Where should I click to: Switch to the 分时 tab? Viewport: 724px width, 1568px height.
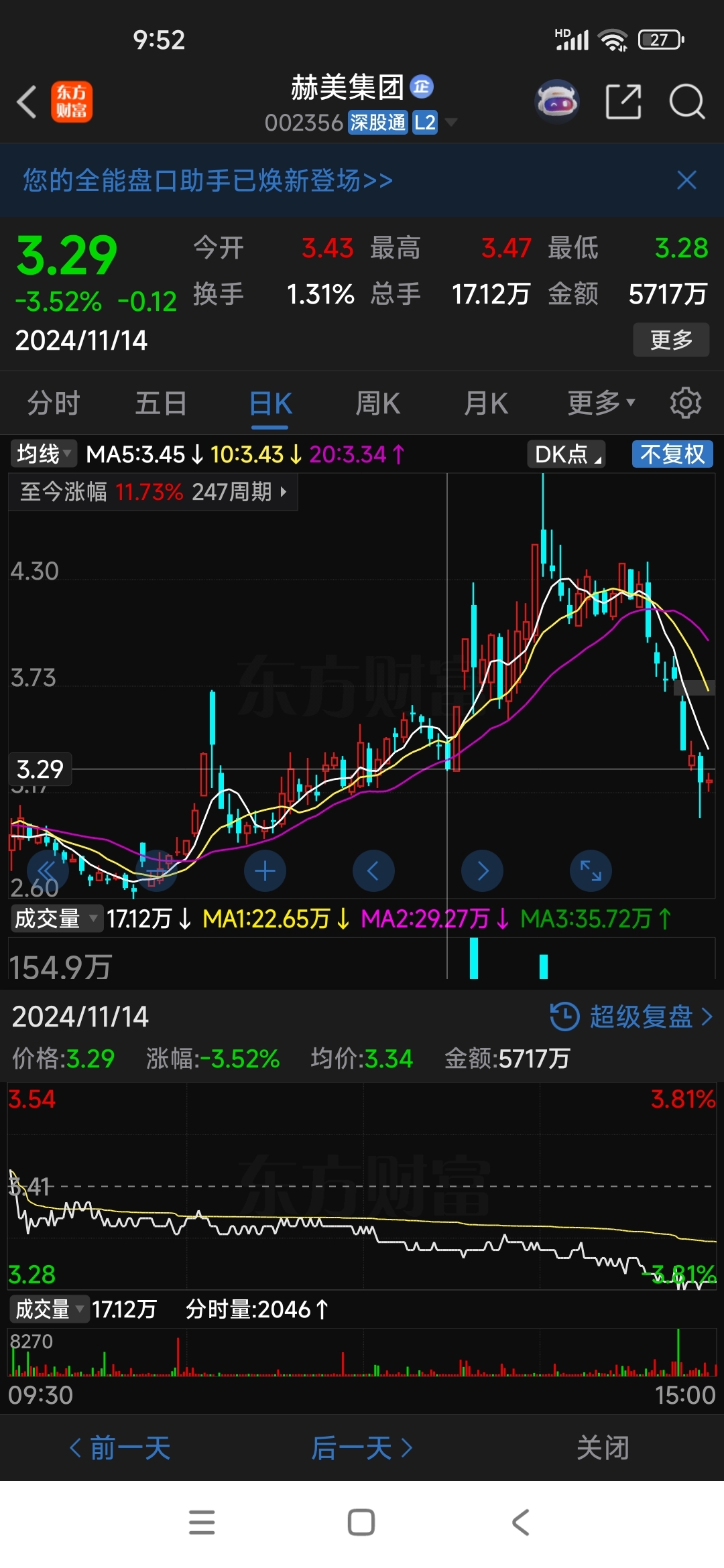[54, 403]
